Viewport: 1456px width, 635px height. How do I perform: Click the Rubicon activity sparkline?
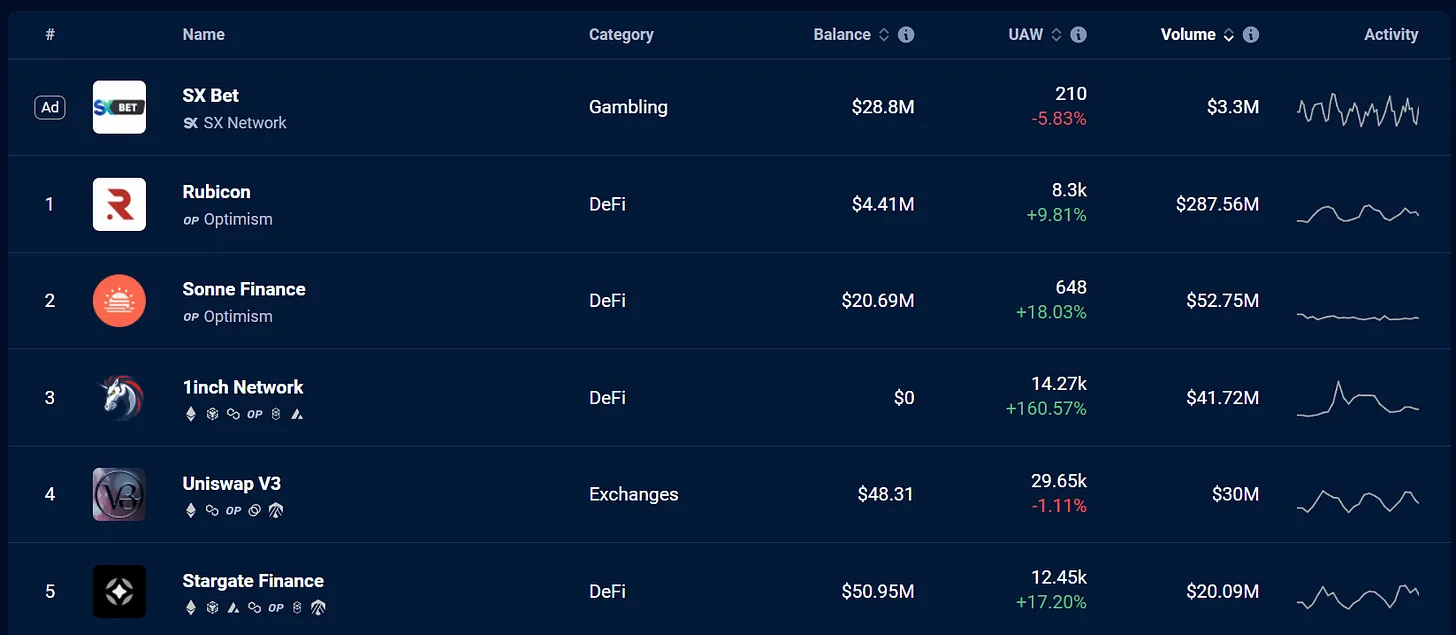tap(1358, 213)
